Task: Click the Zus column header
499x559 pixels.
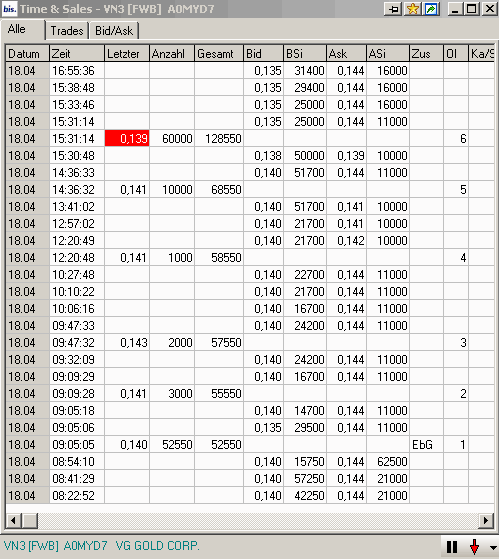Action: [x=426, y=53]
